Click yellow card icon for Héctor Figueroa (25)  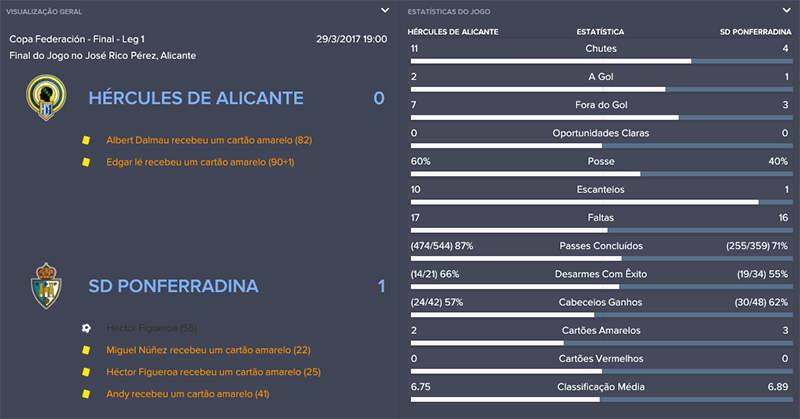coord(86,372)
